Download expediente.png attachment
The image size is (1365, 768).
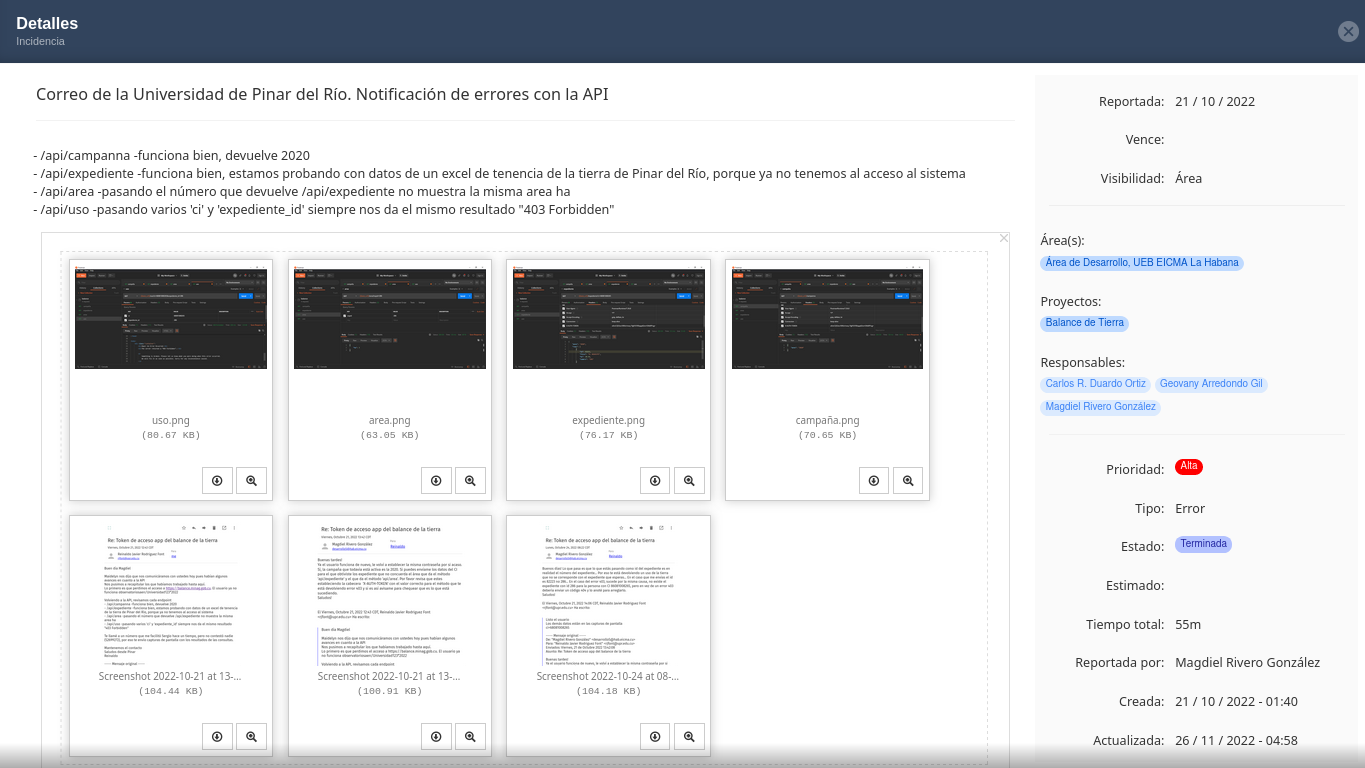coord(655,481)
